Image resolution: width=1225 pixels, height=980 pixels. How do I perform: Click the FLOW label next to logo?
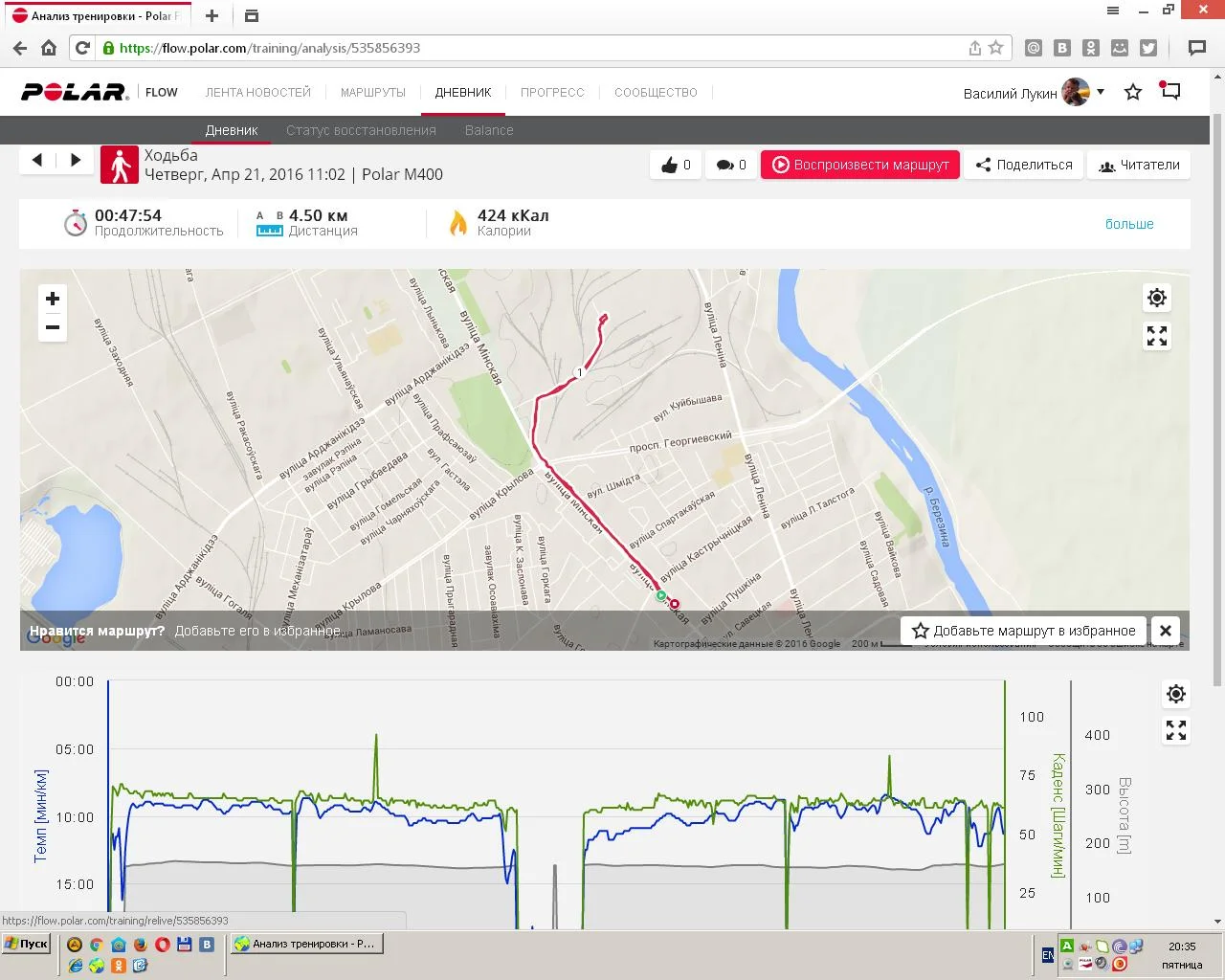162,93
